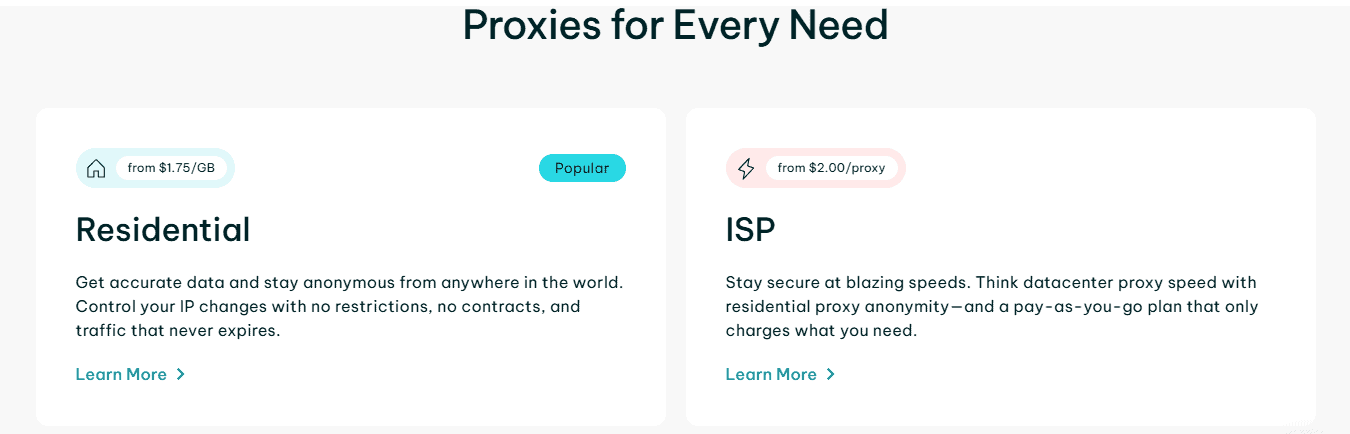Click "charges what you need" text line
This screenshot has width=1350, height=434.
[x=821, y=330]
